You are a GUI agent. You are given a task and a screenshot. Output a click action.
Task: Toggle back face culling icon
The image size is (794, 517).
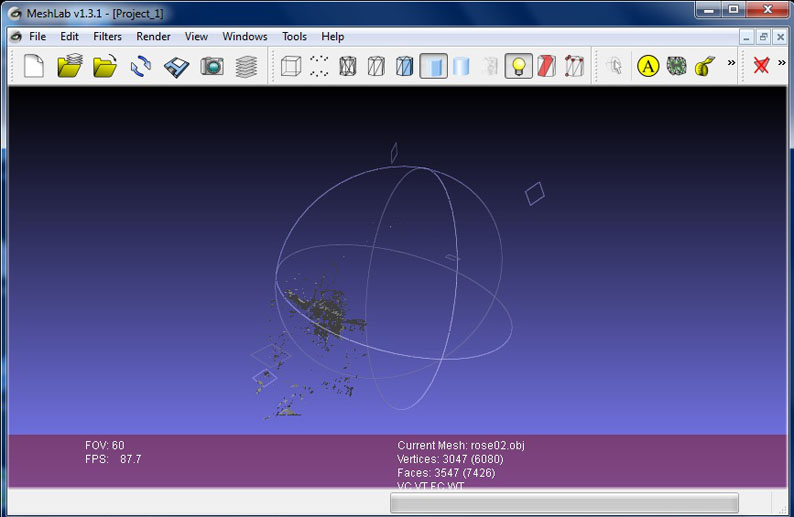[574, 66]
